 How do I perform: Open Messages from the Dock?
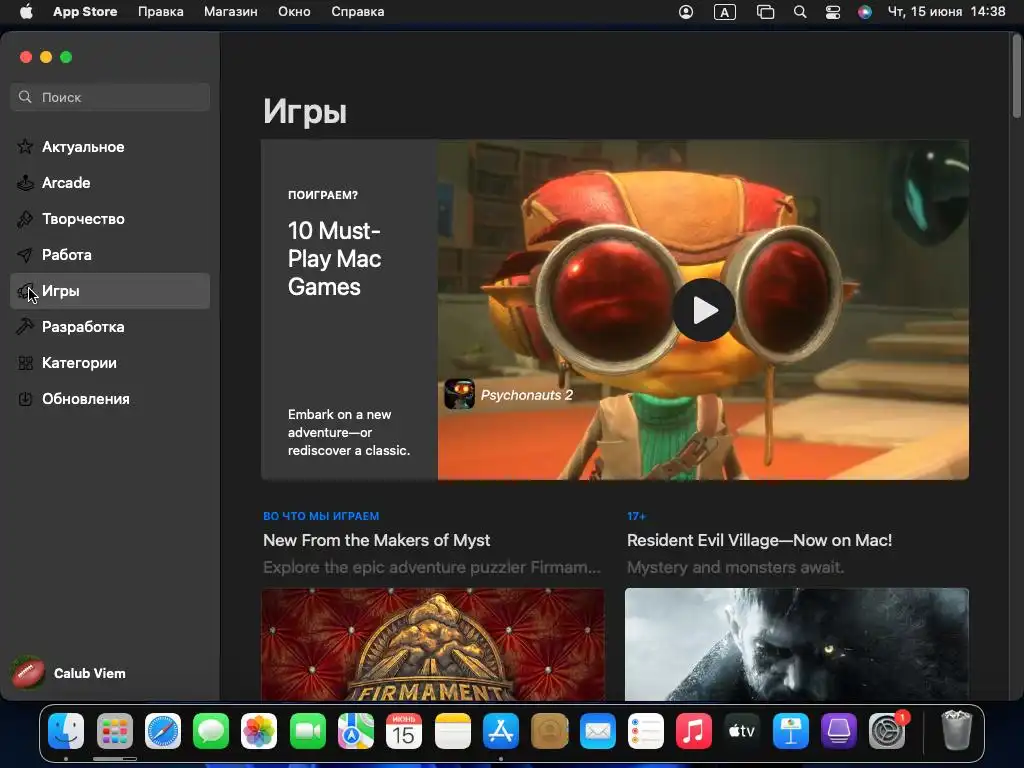coord(211,731)
